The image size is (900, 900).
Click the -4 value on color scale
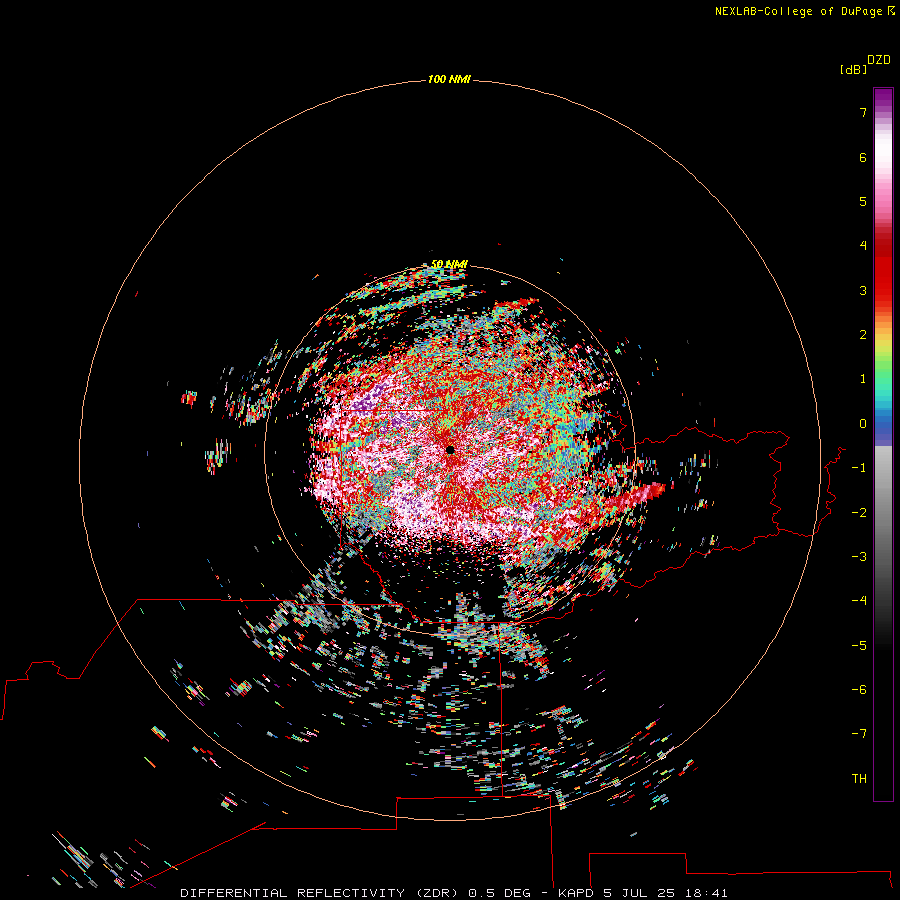[859, 601]
